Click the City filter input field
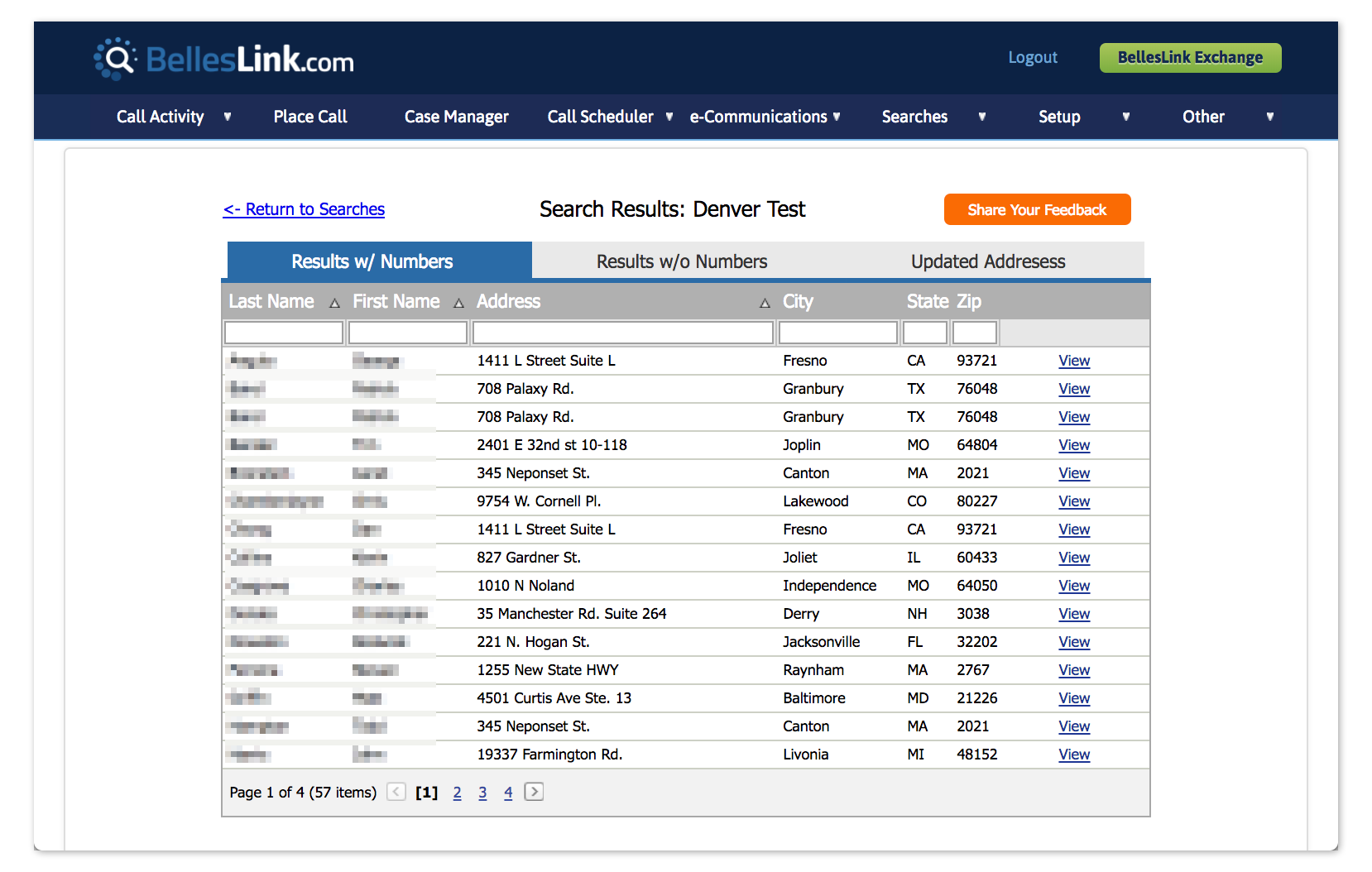Screen dimensions: 1372x872 [x=837, y=332]
